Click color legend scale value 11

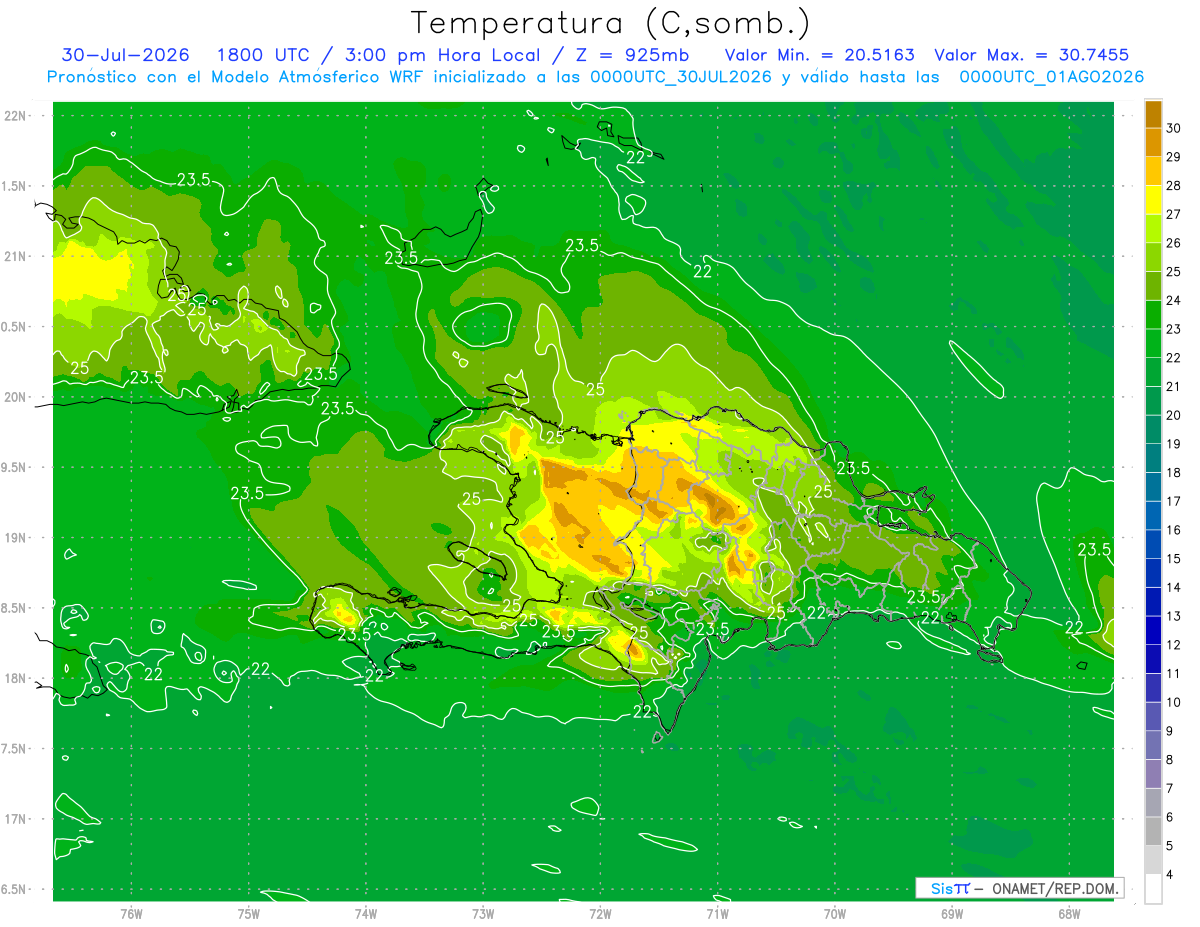click(x=1173, y=673)
